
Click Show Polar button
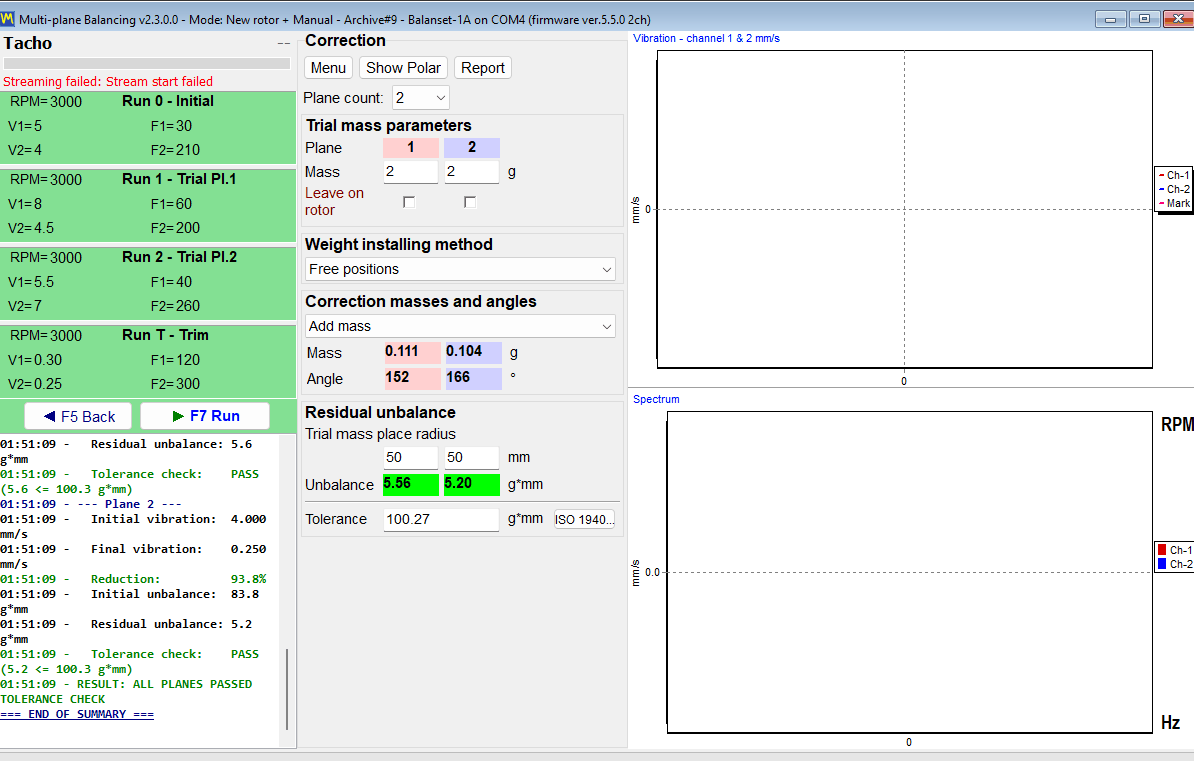[403, 68]
